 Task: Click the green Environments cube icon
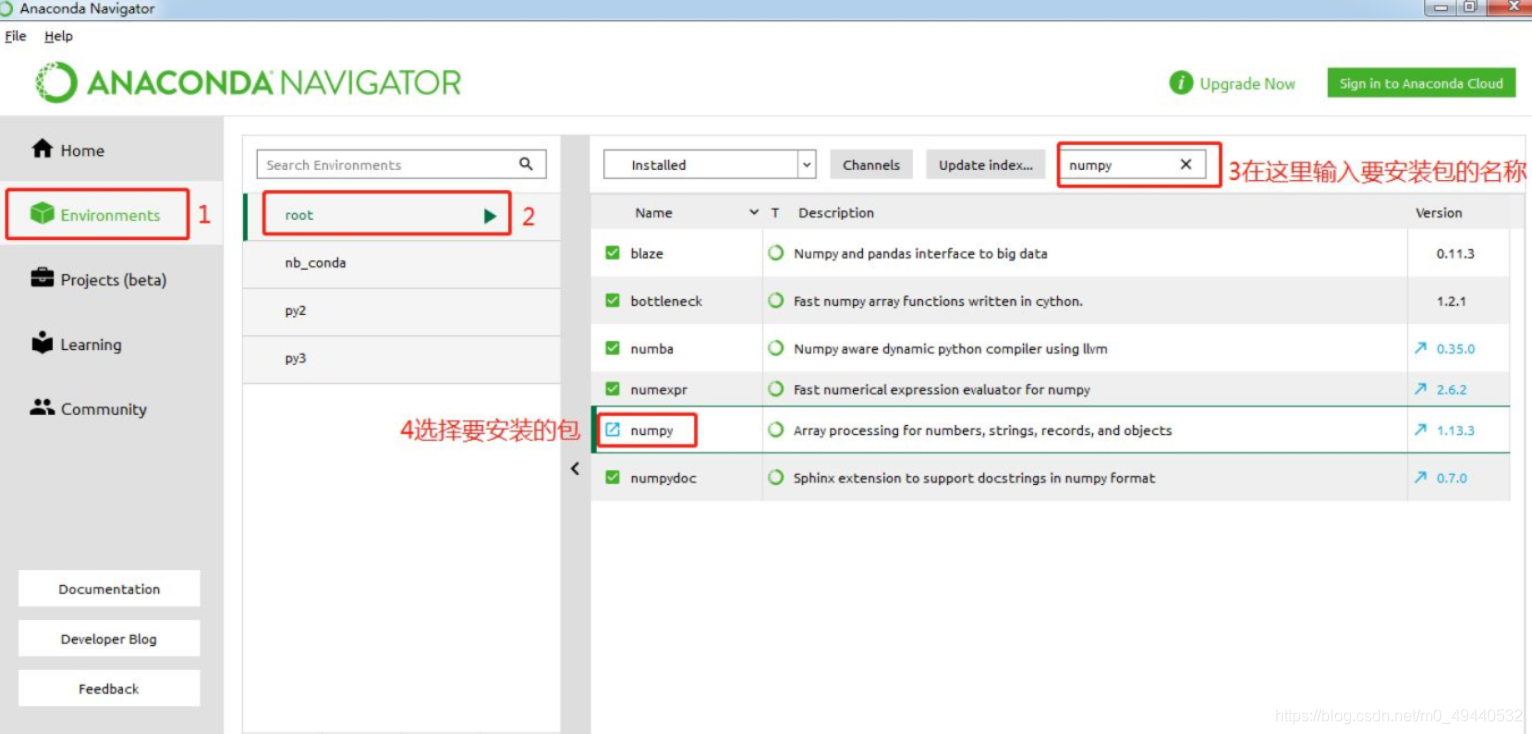tap(42, 214)
